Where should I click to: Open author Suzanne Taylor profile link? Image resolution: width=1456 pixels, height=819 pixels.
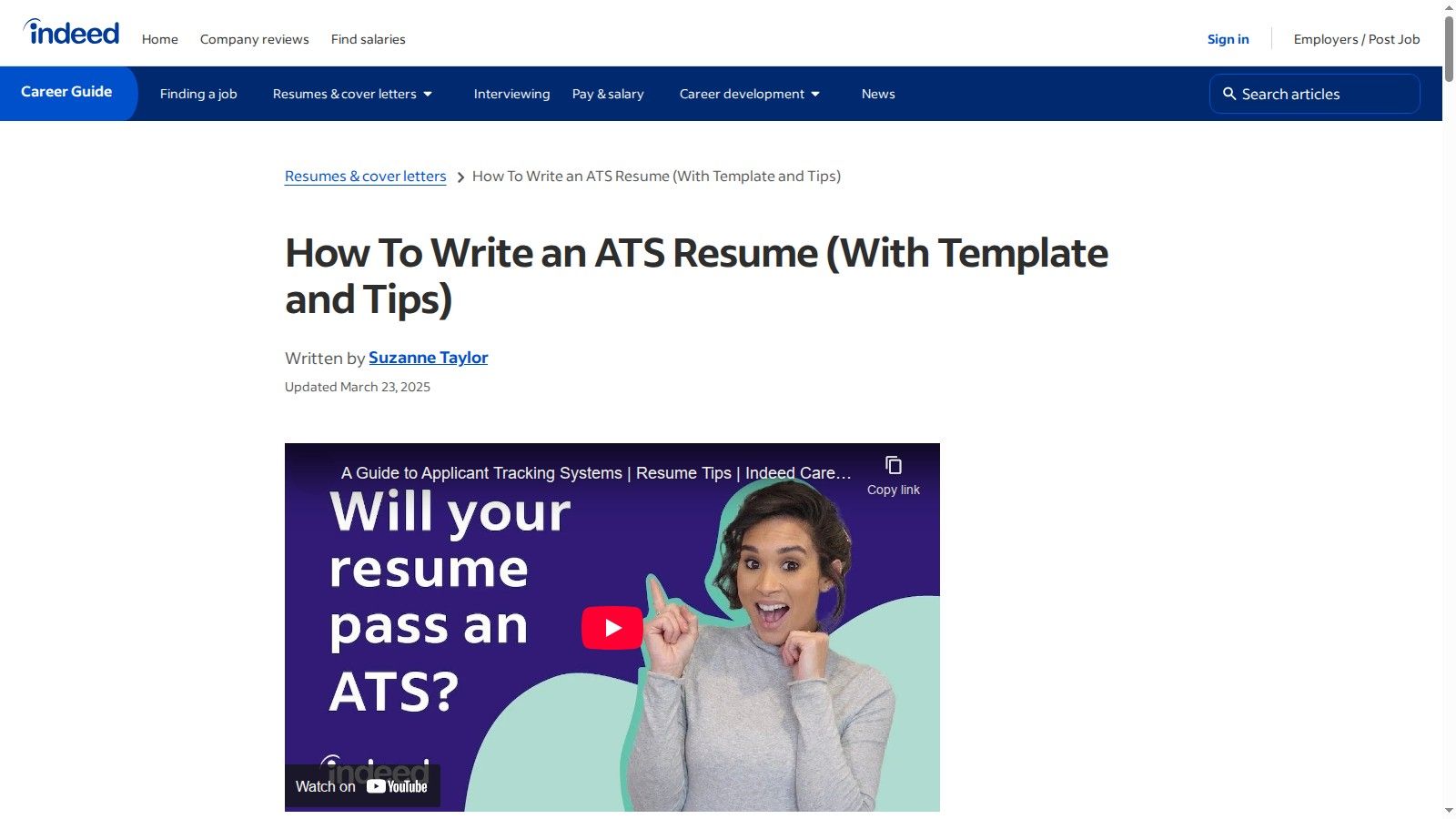pos(428,358)
